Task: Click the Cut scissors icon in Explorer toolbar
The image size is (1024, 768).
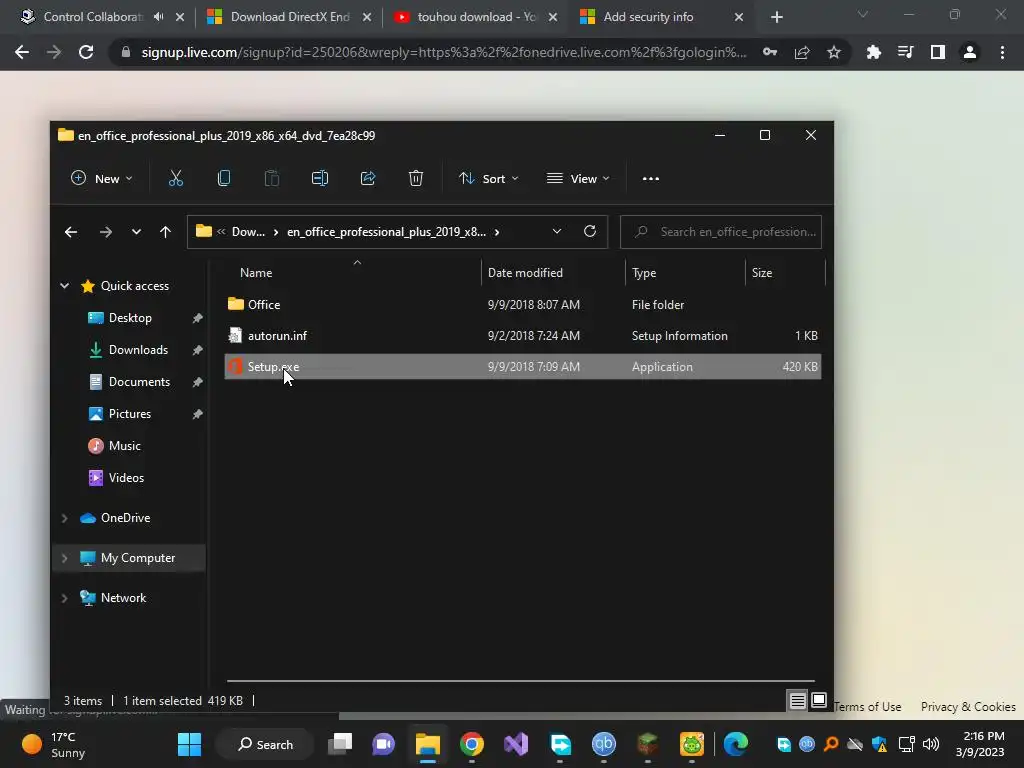Action: point(176,178)
